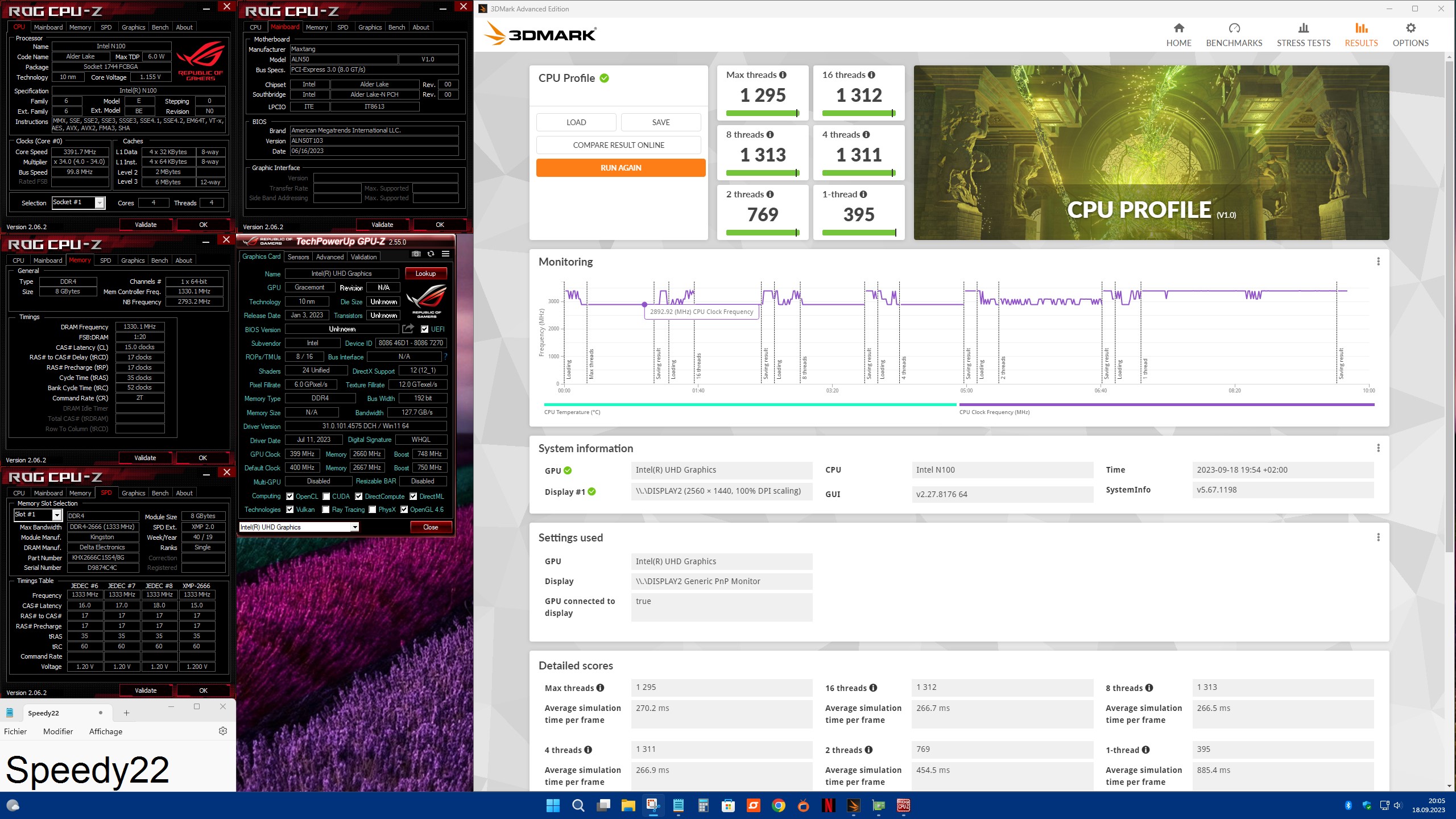1456x819 pixels.
Task: Show info icon beside 2 threads score card
Action: (770, 194)
